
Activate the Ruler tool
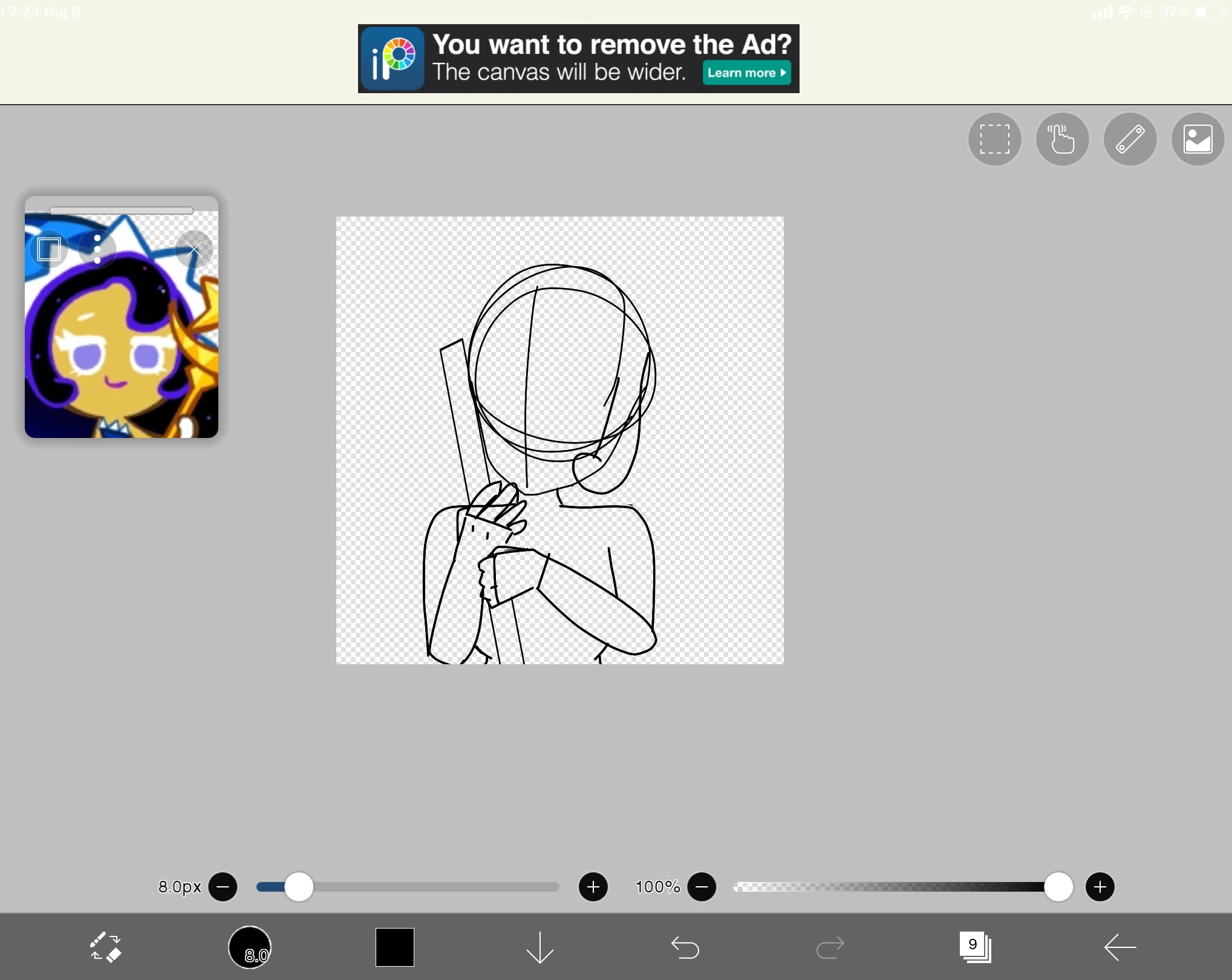(x=1130, y=139)
